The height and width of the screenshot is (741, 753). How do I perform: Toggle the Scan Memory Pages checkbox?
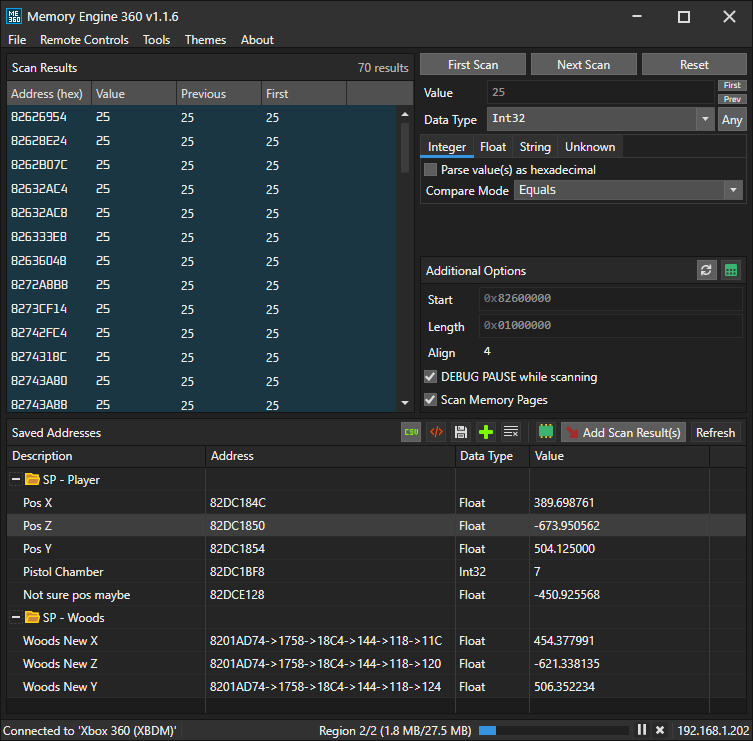430,400
